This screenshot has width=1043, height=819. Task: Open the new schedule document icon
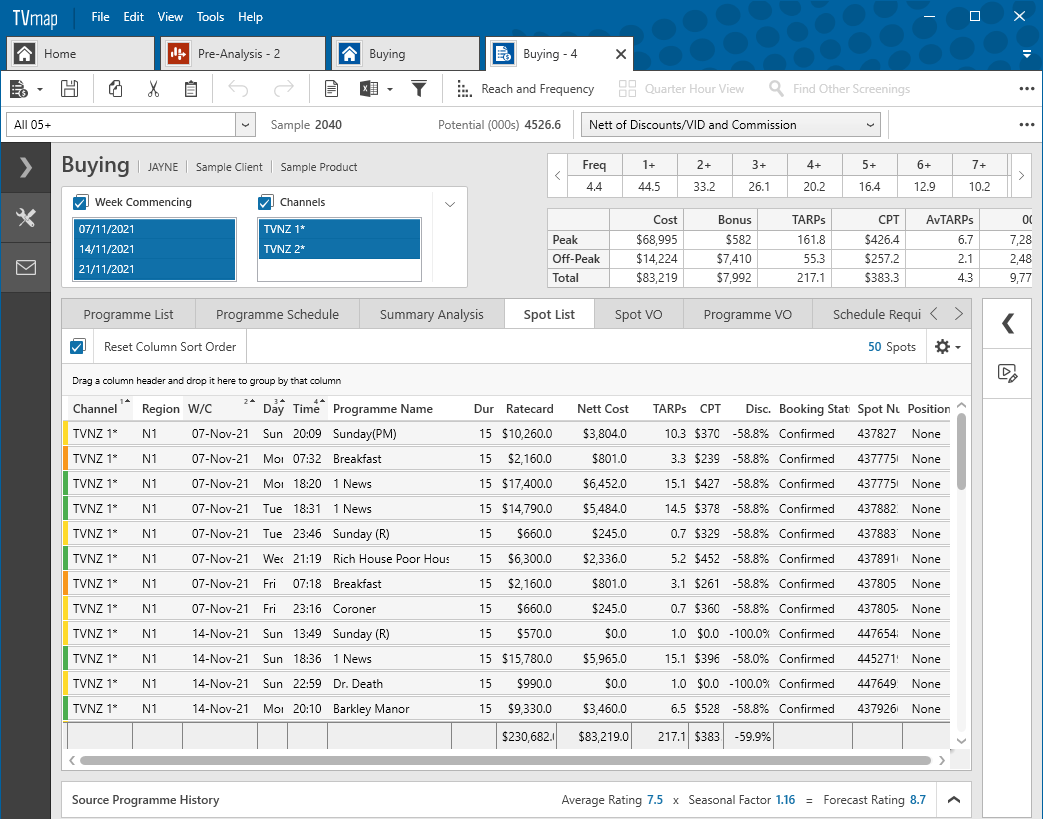(x=19, y=88)
